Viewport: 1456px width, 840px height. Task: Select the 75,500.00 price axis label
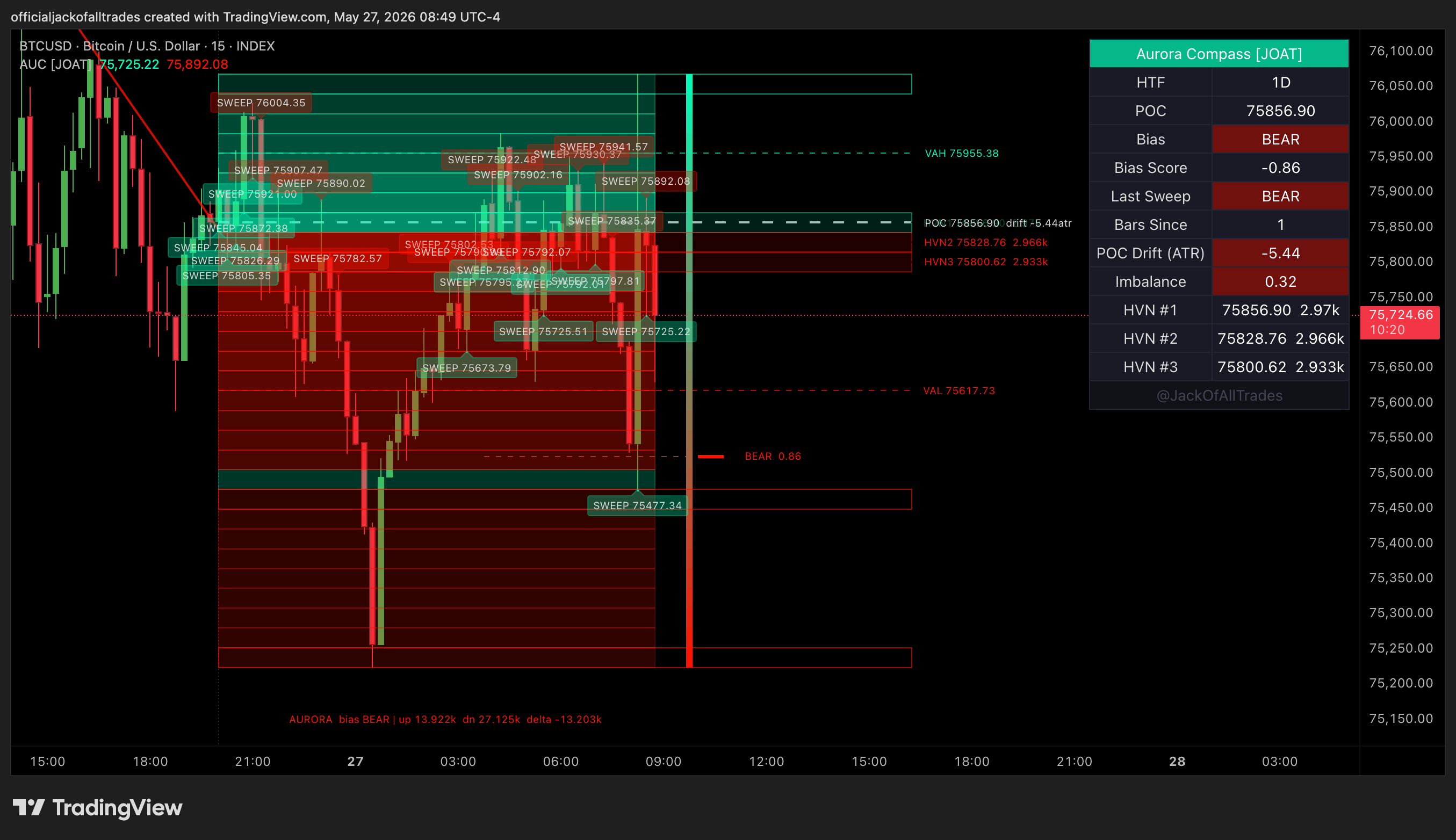coord(1401,473)
